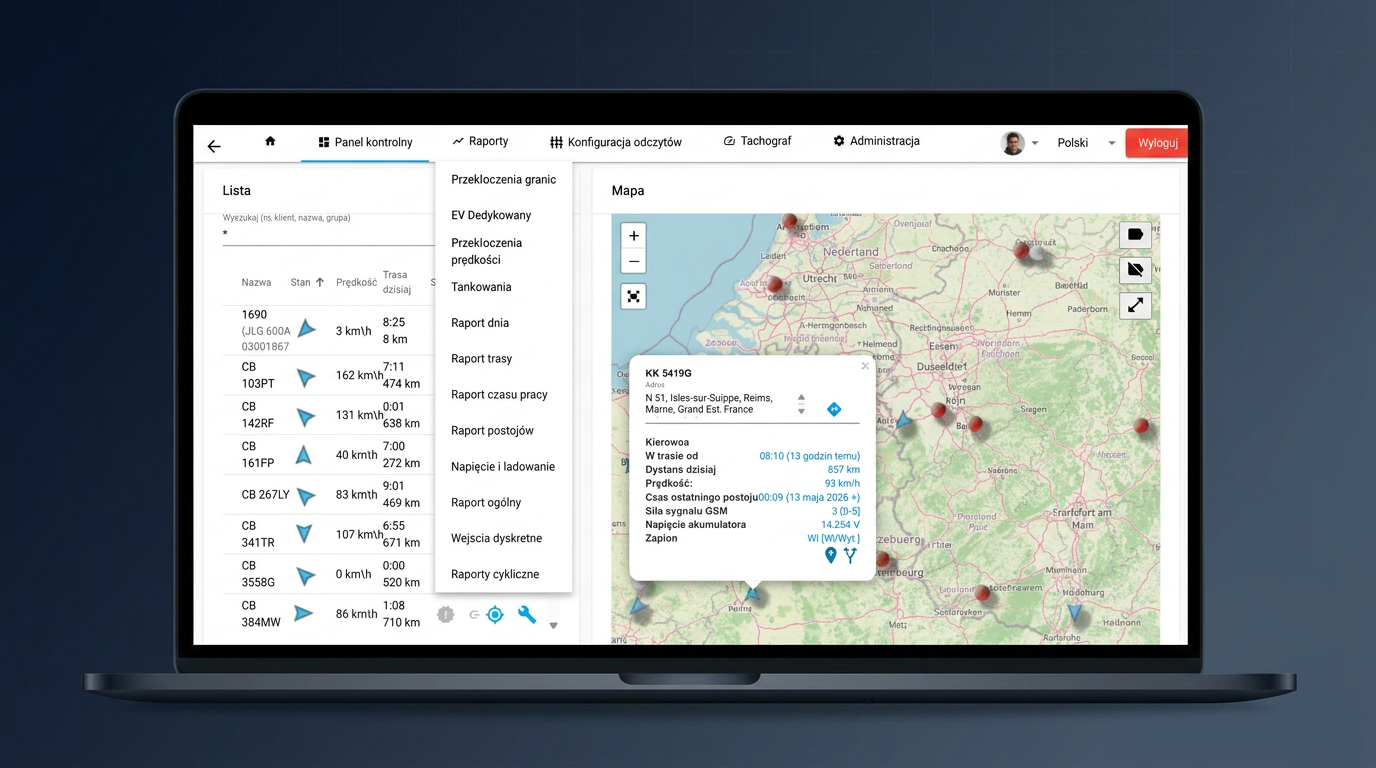Select EV Dedykowany report
1376x768 pixels.
pos(491,215)
